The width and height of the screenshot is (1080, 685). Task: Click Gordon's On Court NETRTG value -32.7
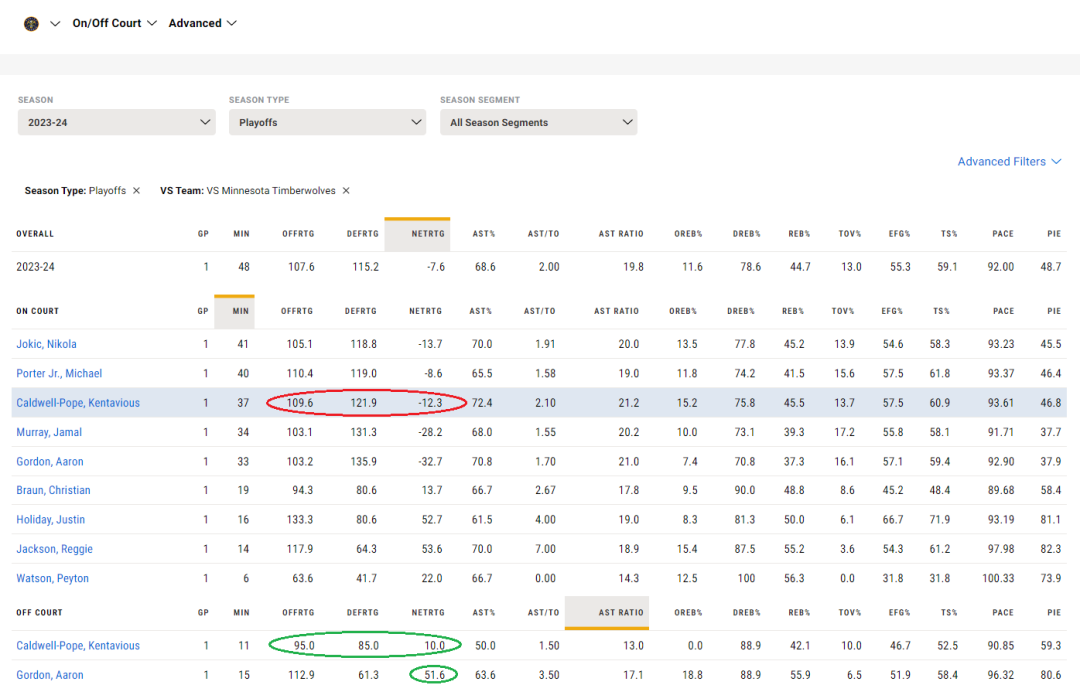[430, 461]
